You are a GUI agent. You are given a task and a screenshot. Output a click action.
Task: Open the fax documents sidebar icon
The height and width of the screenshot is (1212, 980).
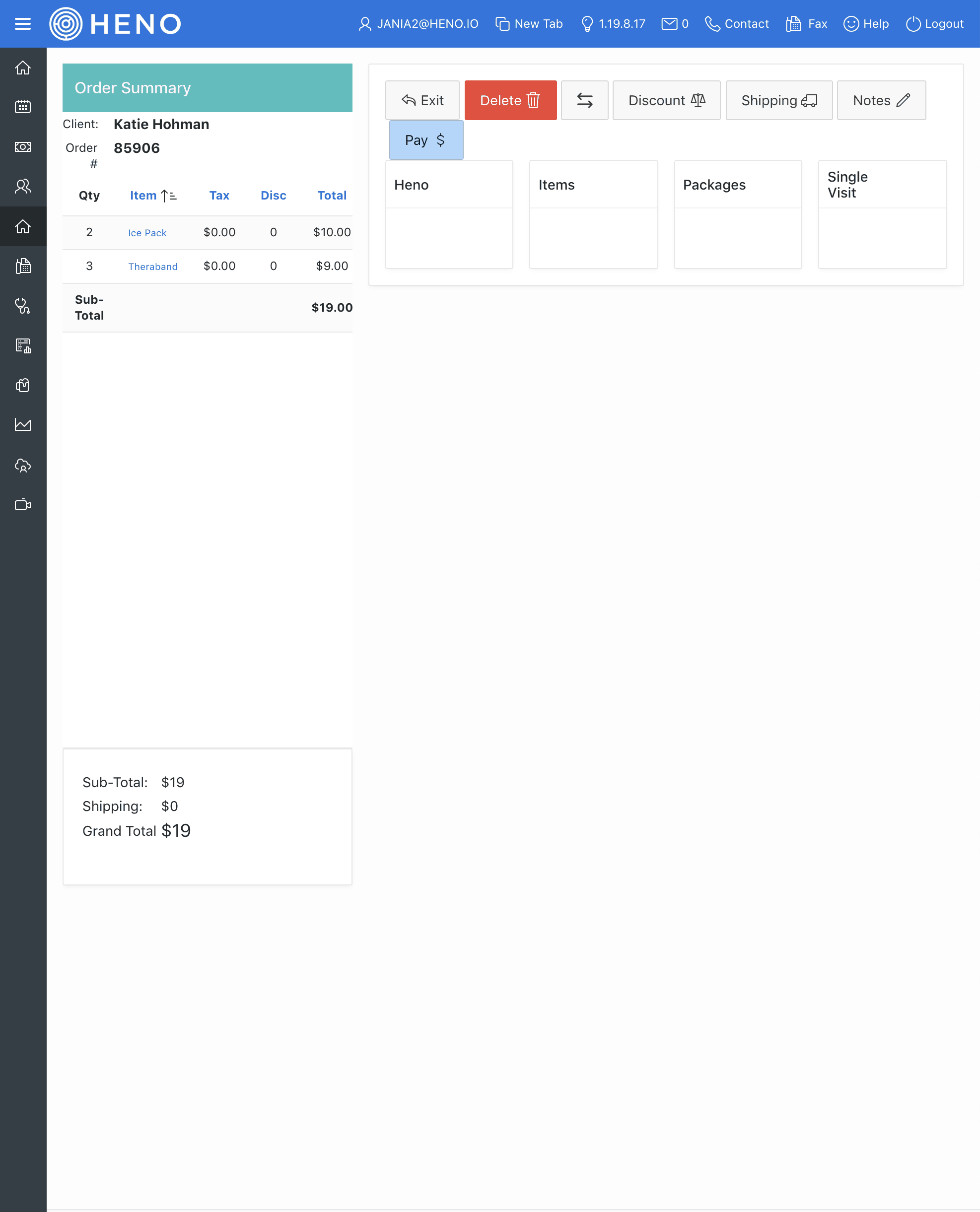pos(22,266)
